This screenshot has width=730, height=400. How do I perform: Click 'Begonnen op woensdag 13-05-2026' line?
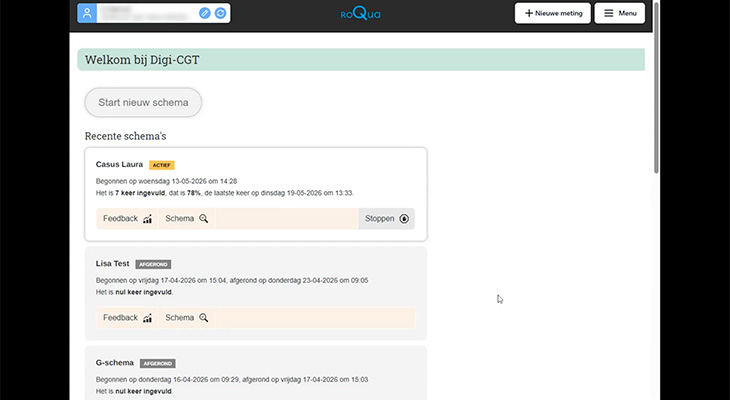166,181
